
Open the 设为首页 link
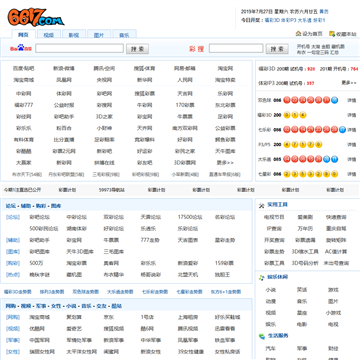point(312,34)
